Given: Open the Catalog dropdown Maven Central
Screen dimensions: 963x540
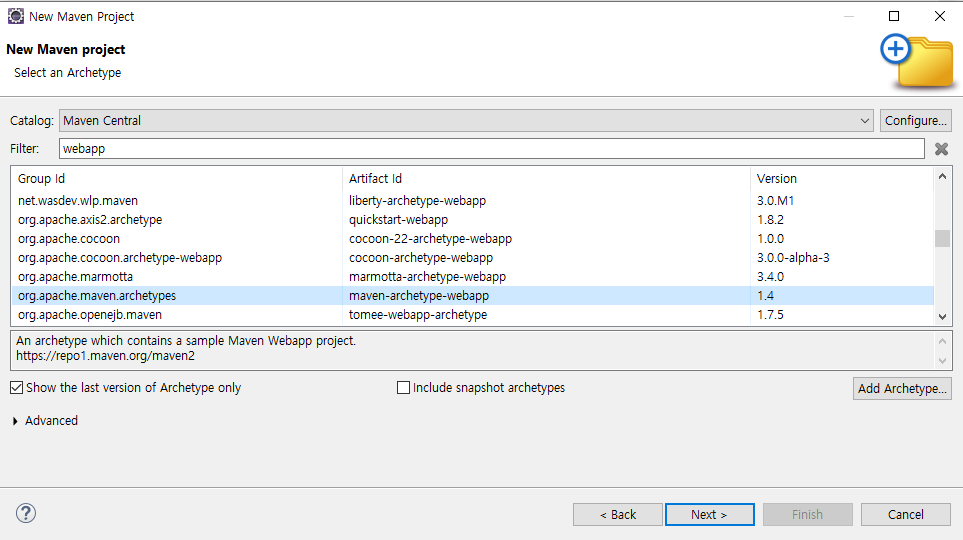Looking at the screenshot, I should pos(466,120).
